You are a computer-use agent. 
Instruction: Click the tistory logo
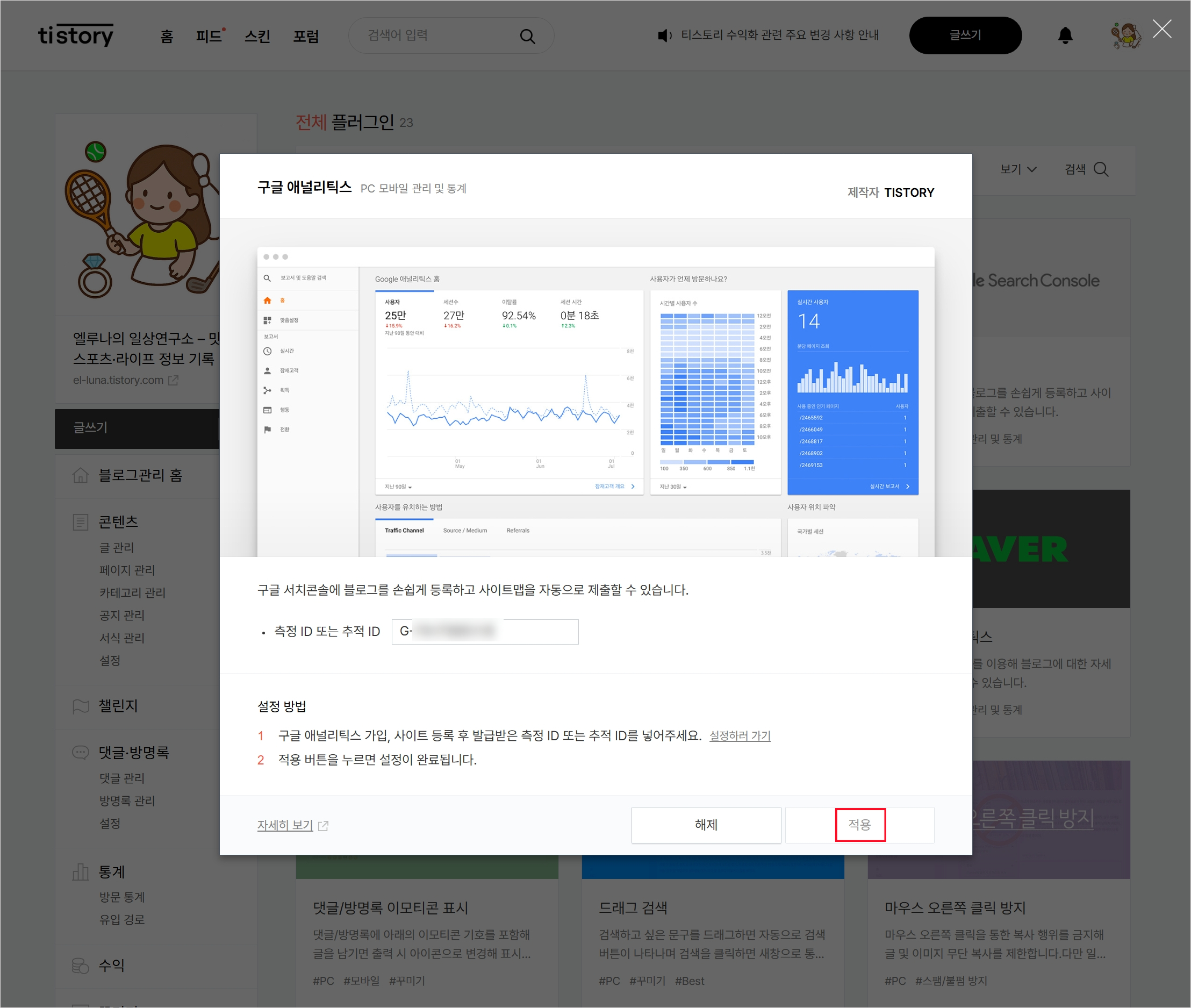(x=76, y=35)
